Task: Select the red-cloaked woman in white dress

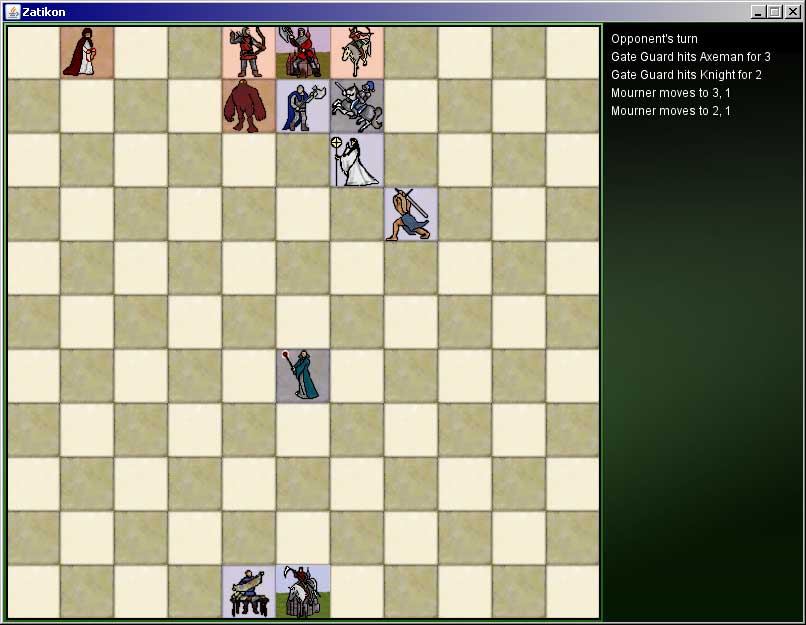Action: pos(87,52)
